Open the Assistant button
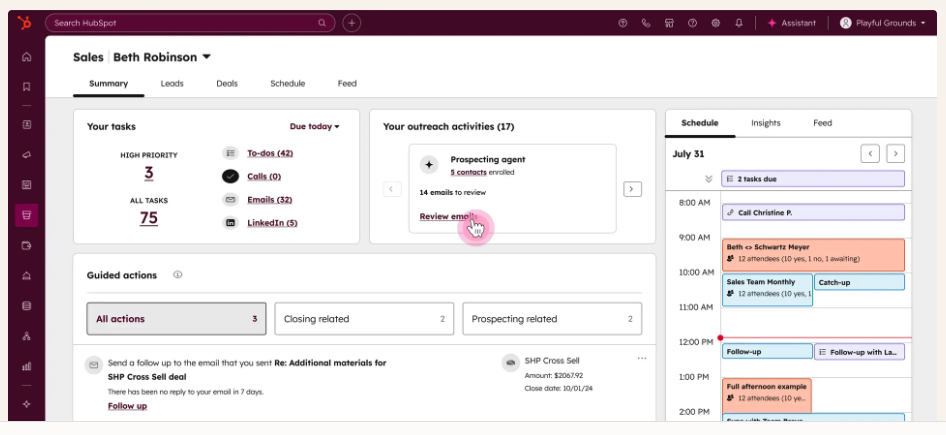 point(792,23)
